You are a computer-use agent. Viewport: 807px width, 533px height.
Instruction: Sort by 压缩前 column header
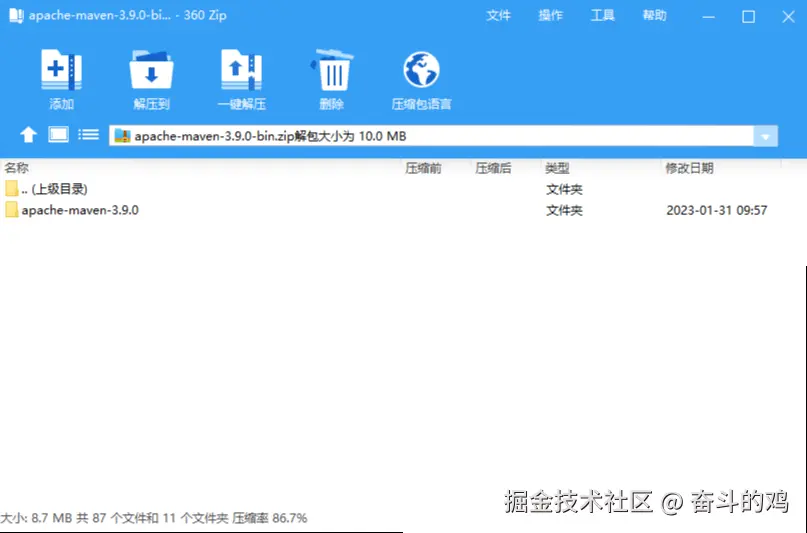click(423, 168)
